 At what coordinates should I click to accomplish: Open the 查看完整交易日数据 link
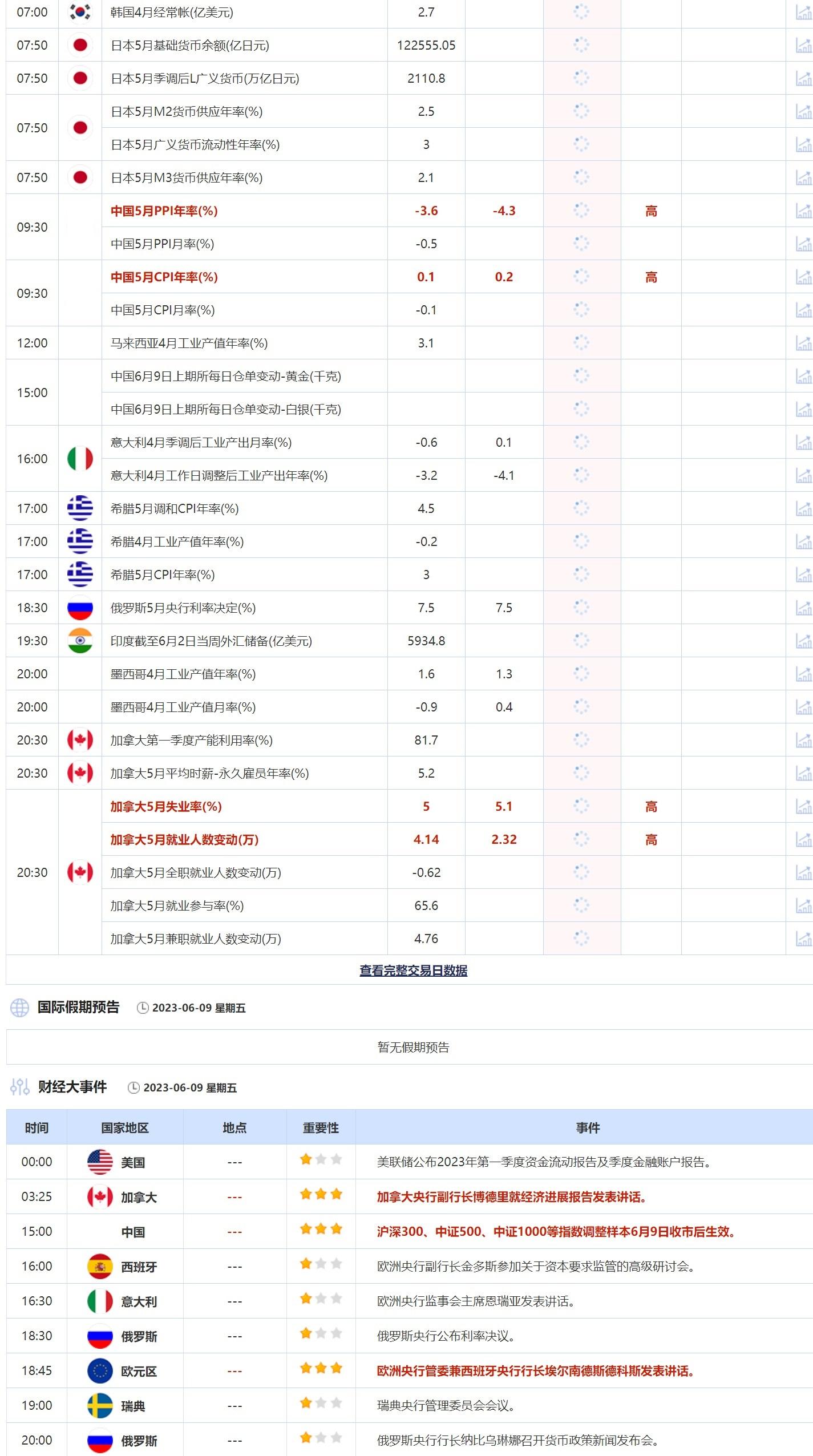pos(413,970)
